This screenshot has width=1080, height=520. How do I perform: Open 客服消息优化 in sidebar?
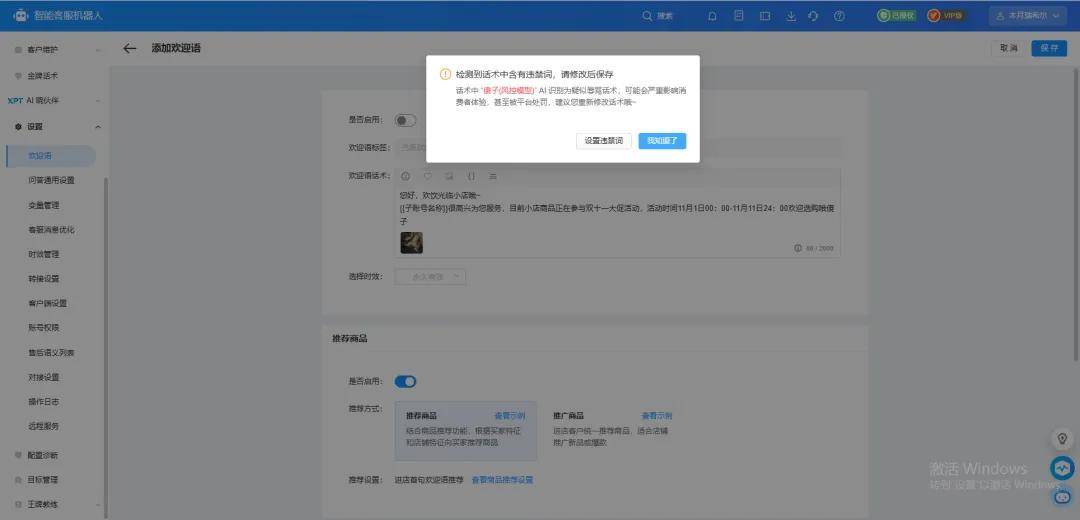(x=52, y=229)
